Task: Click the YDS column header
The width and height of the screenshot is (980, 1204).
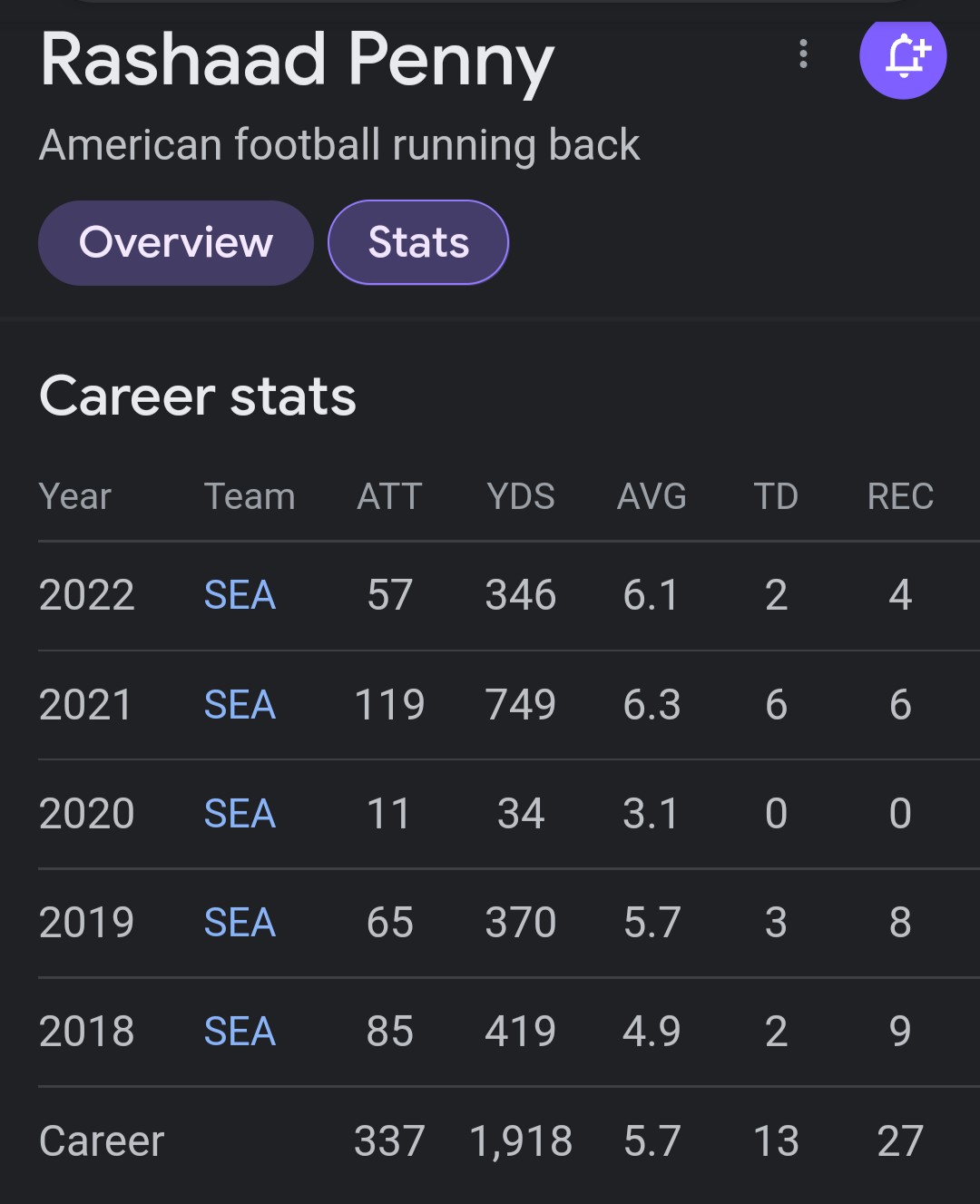Action: click(x=521, y=497)
